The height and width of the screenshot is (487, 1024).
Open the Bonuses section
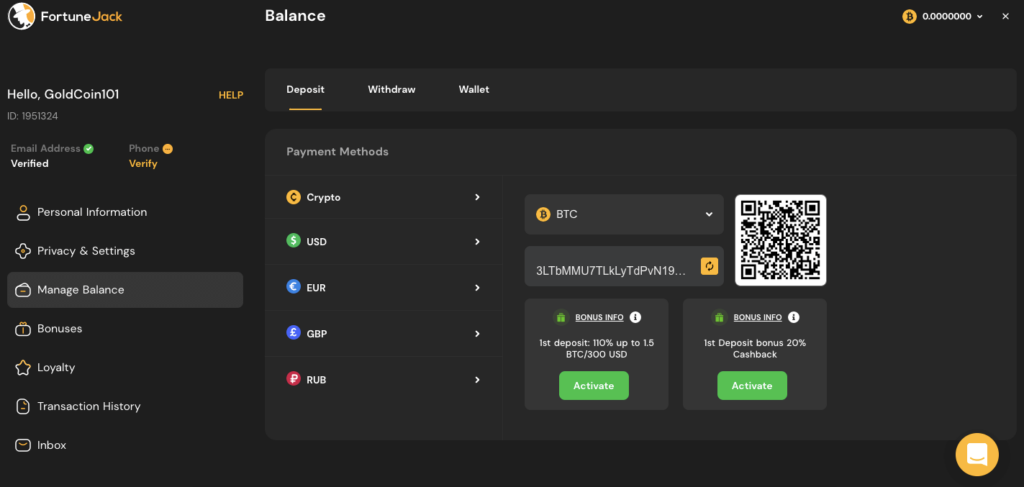coord(125,328)
